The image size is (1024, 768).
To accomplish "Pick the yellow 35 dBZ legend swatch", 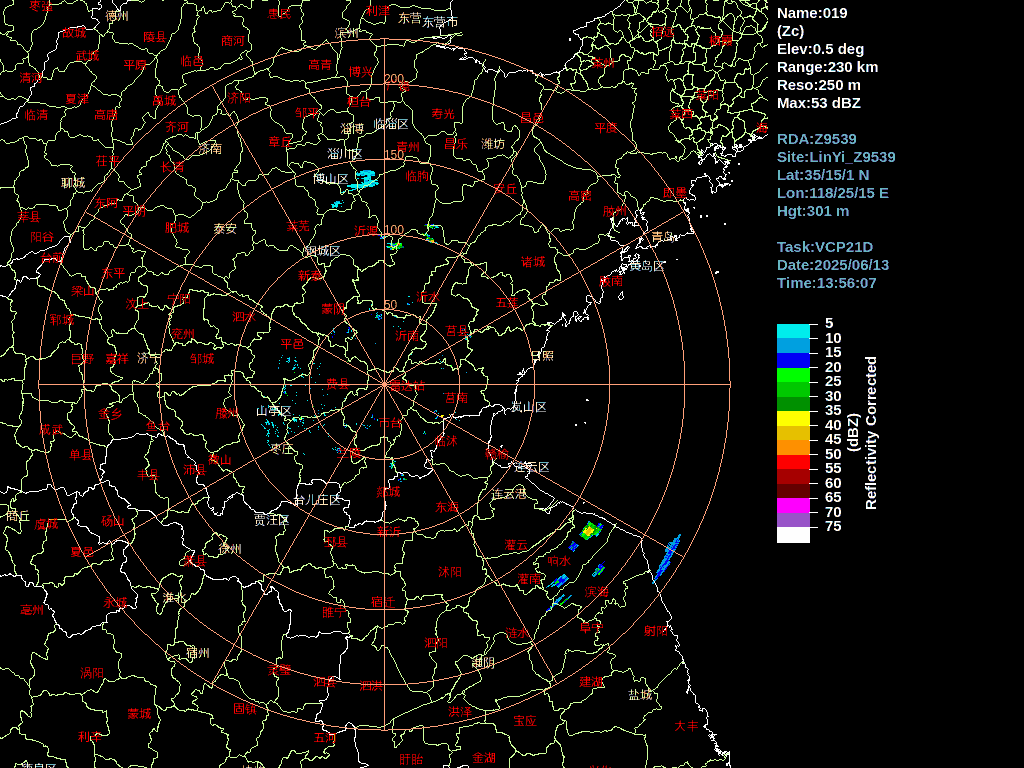I will point(793,419).
